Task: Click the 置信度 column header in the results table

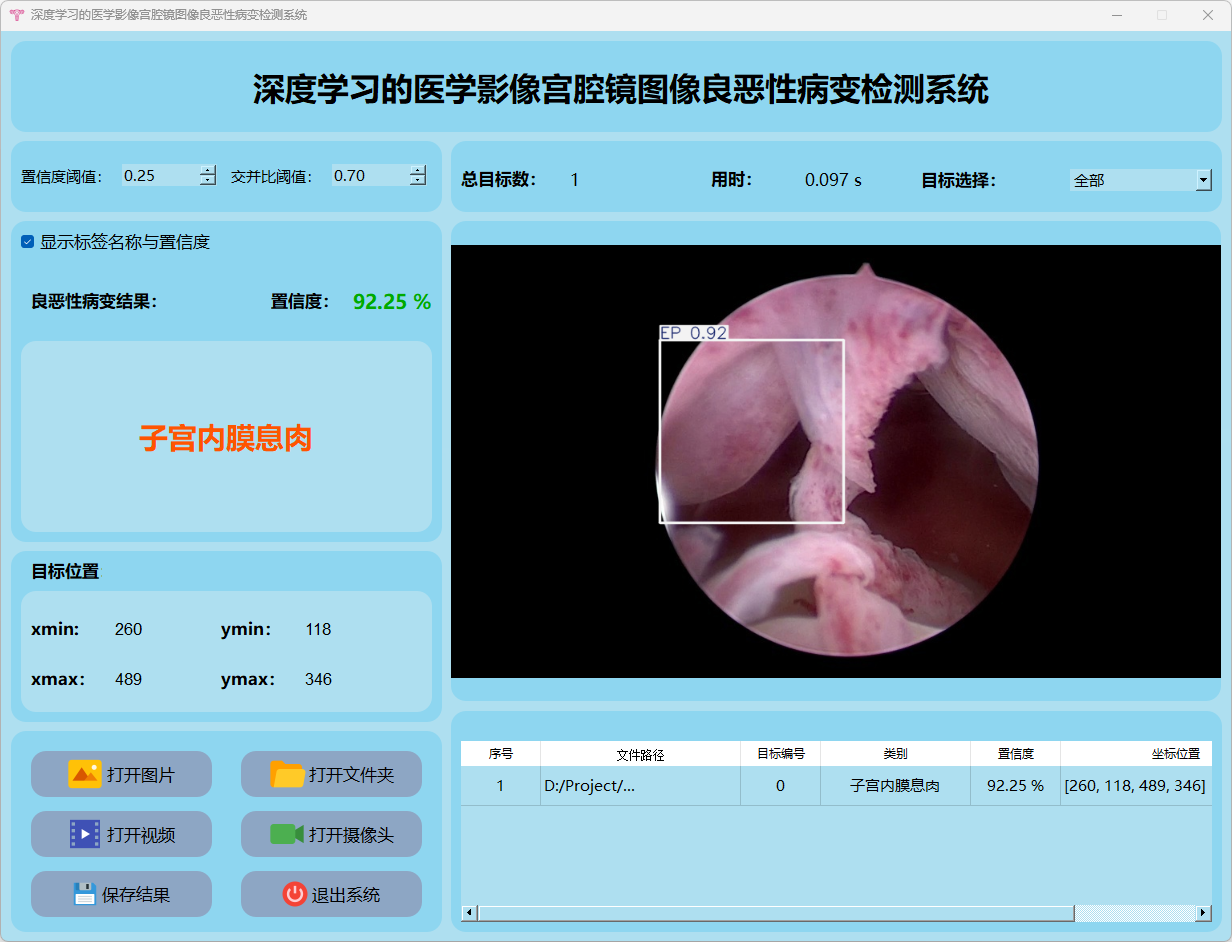Action: 1015,754
